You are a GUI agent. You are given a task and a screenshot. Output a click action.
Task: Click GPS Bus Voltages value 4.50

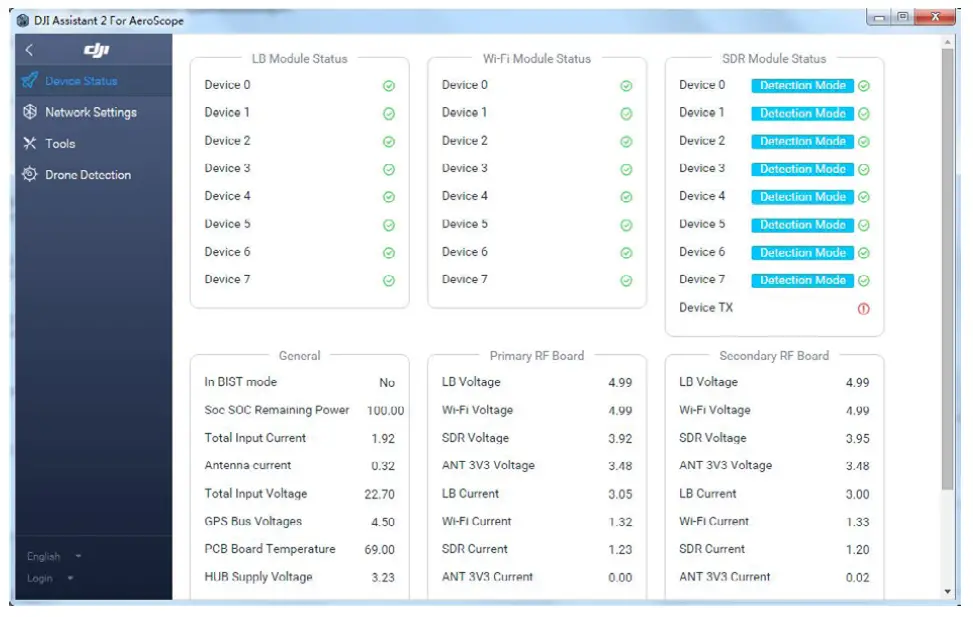pos(383,522)
